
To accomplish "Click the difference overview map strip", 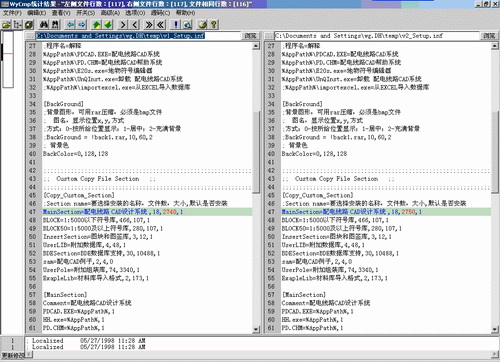I will point(8,59).
